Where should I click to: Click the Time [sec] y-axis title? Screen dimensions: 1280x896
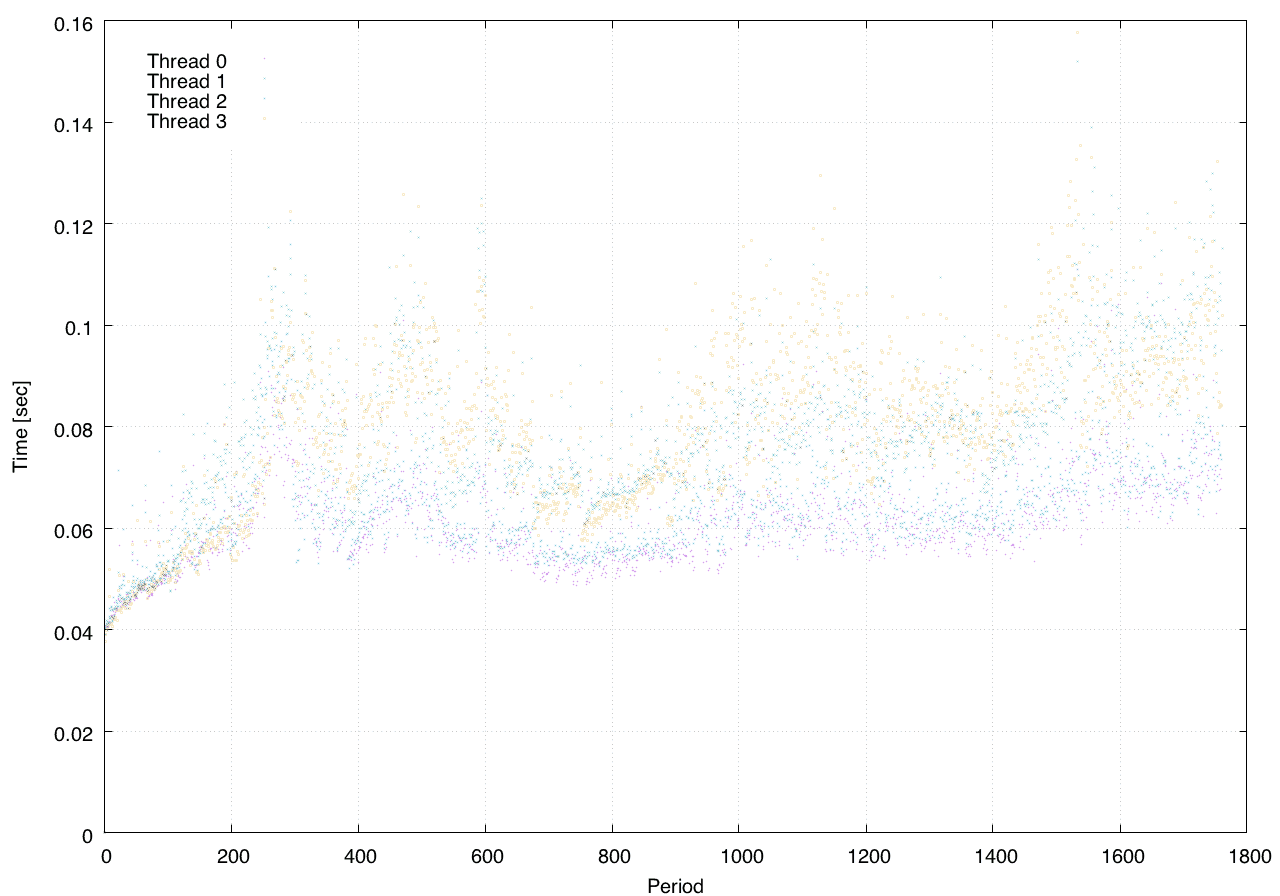tap(20, 427)
